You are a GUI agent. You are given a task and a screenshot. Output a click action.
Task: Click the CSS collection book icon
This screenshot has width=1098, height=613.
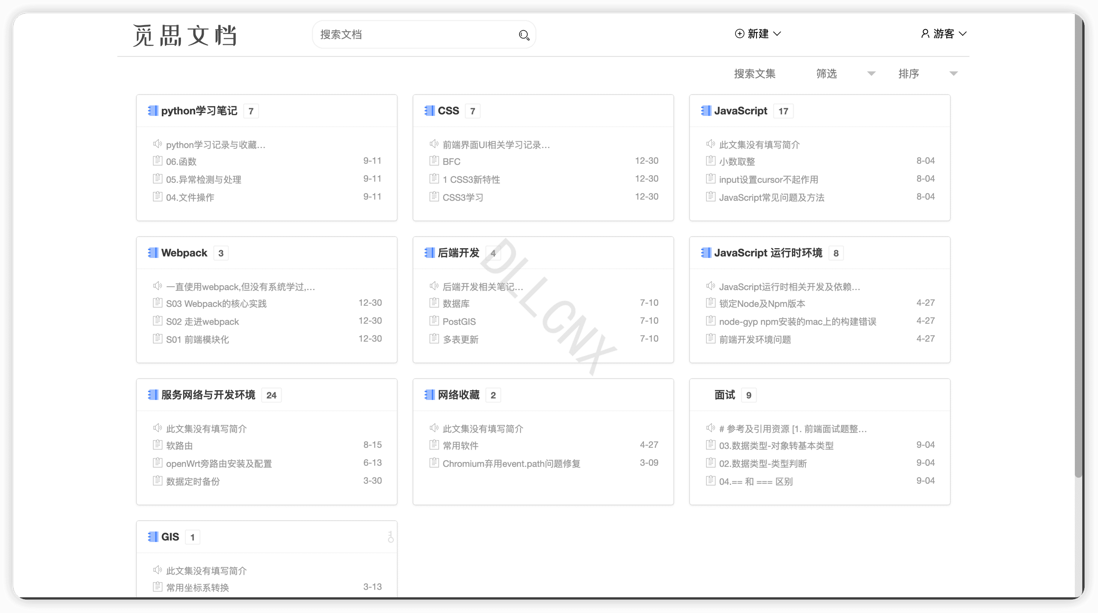429,111
